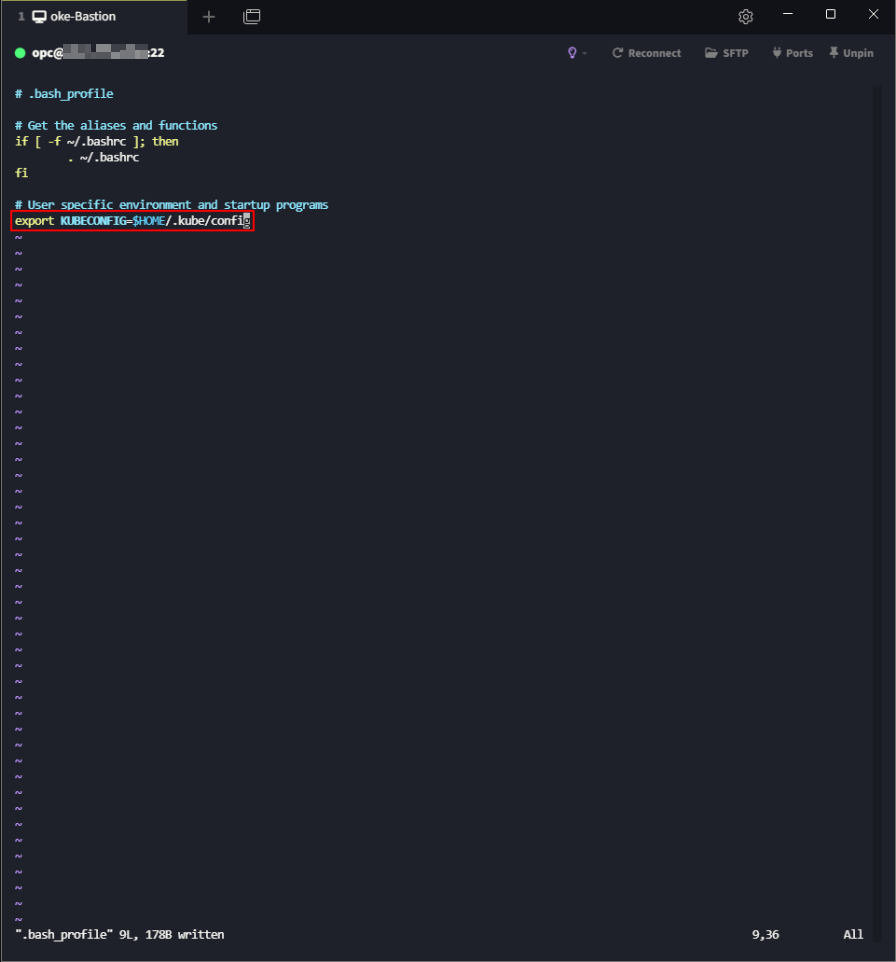Unpin the session toolbar
The width and height of the screenshot is (896, 962).
pos(851,53)
